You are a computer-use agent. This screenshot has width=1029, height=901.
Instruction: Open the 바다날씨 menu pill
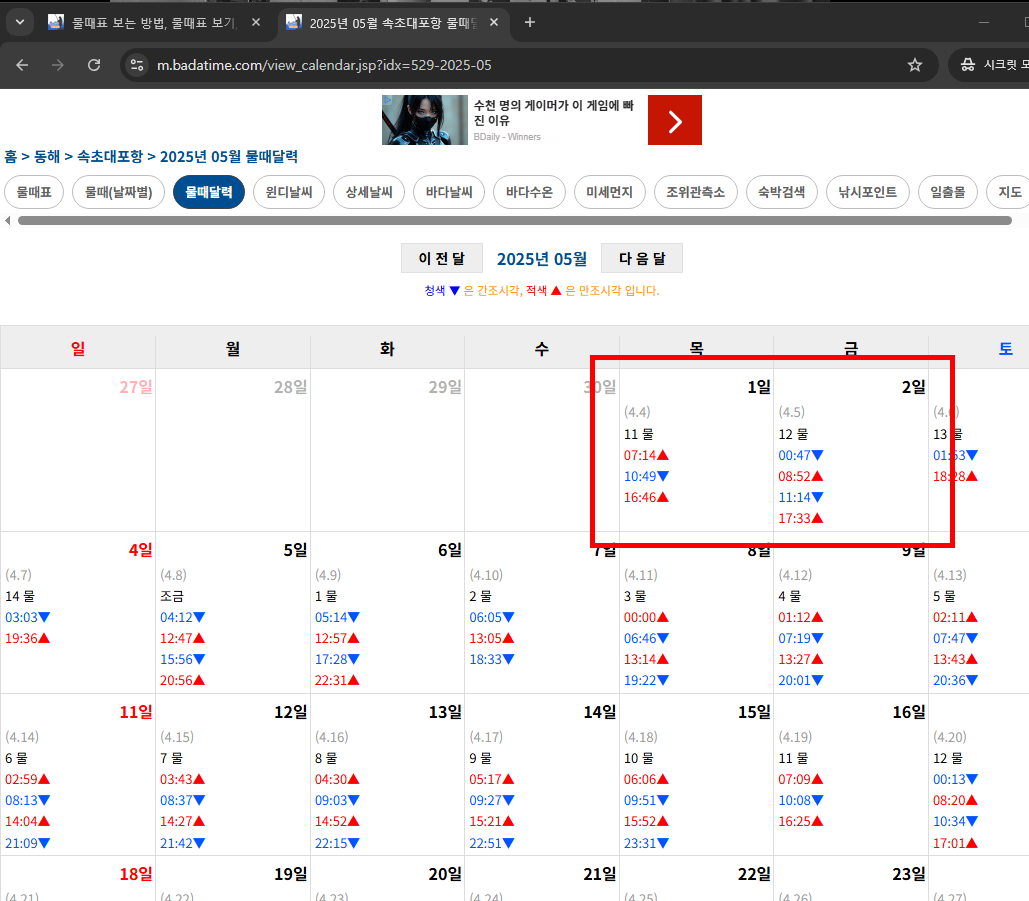tap(449, 192)
